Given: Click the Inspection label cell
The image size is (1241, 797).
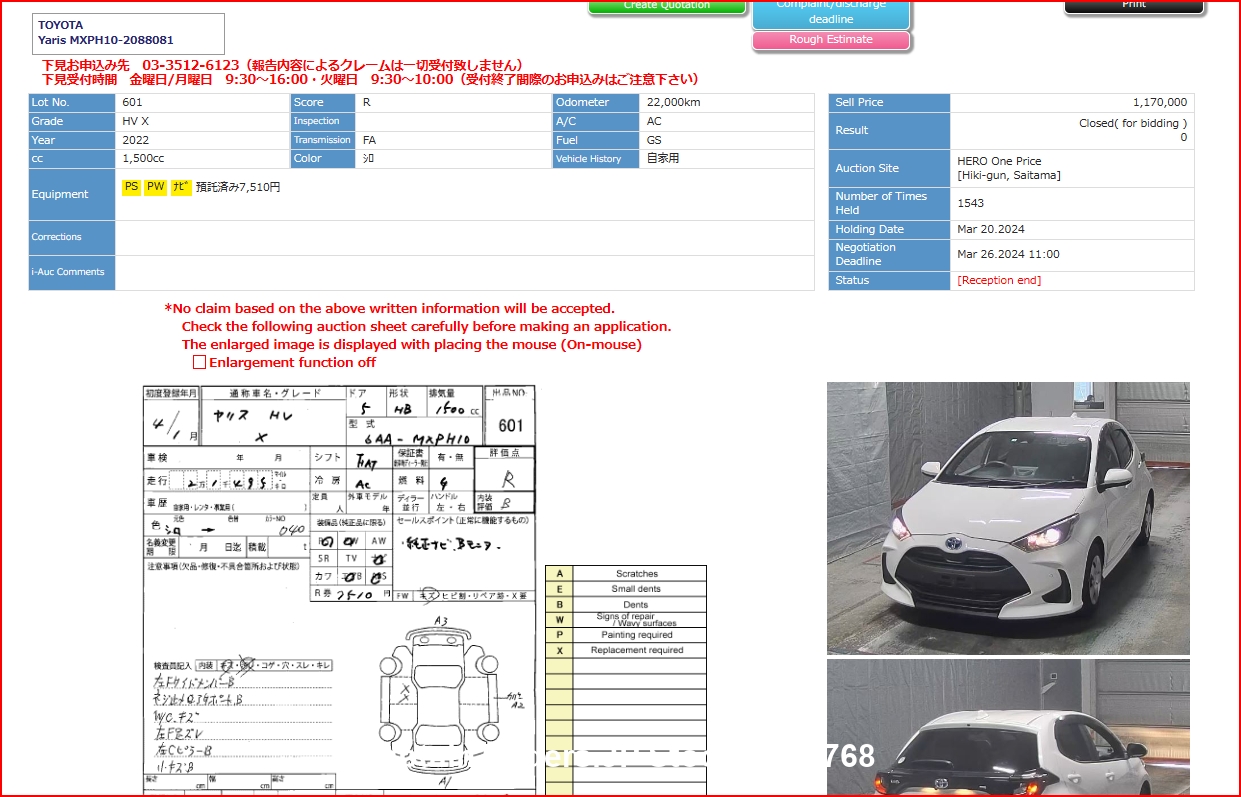Looking at the screenshot, I should pos(323,121).
